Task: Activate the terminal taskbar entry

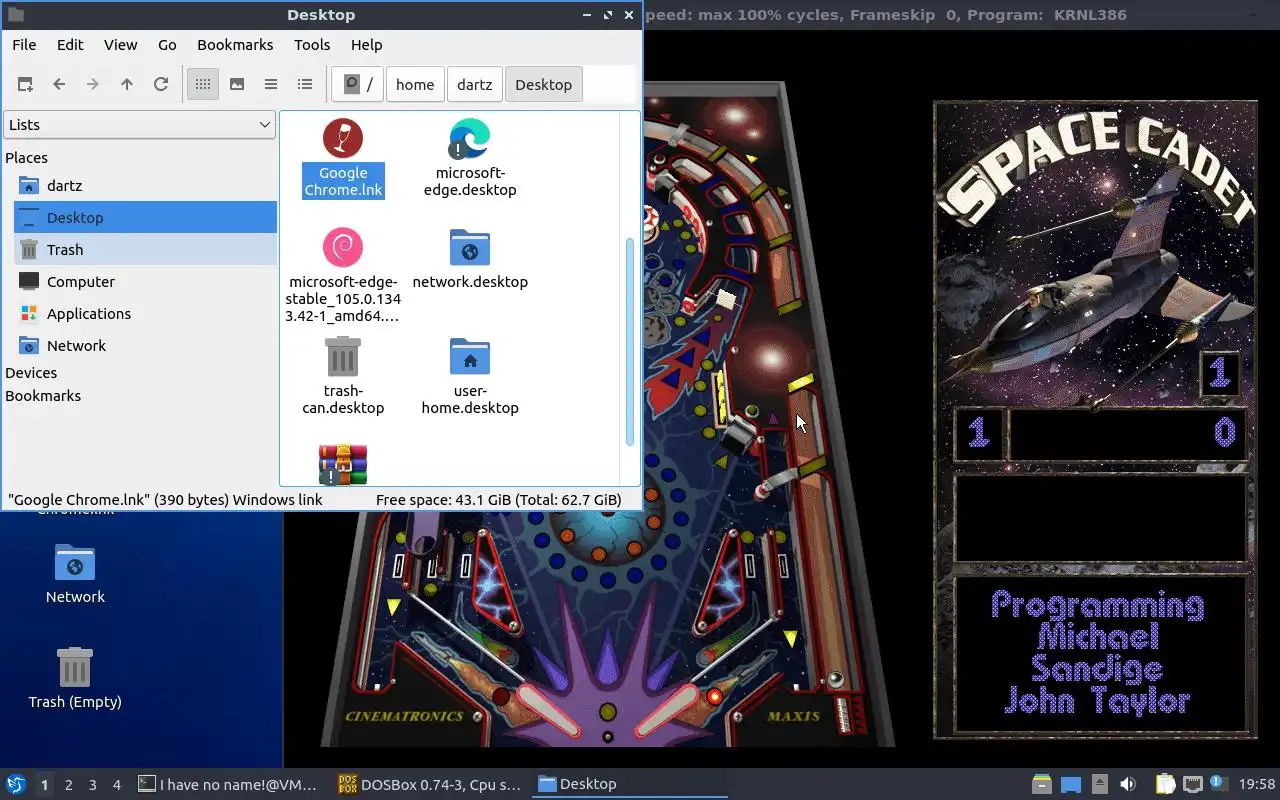Action: click(x=229, y=785)
